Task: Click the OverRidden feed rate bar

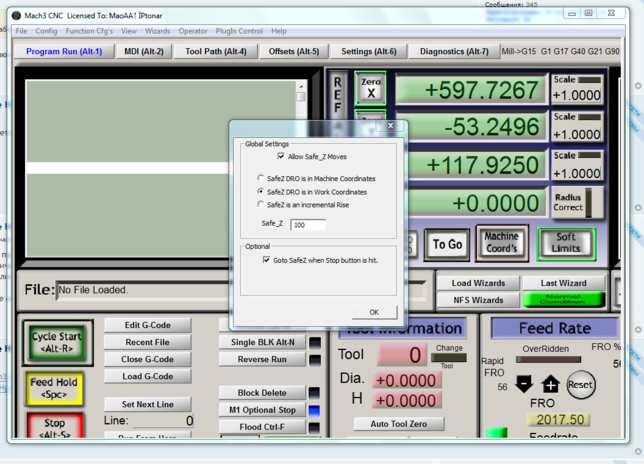Action: point(548,359)
